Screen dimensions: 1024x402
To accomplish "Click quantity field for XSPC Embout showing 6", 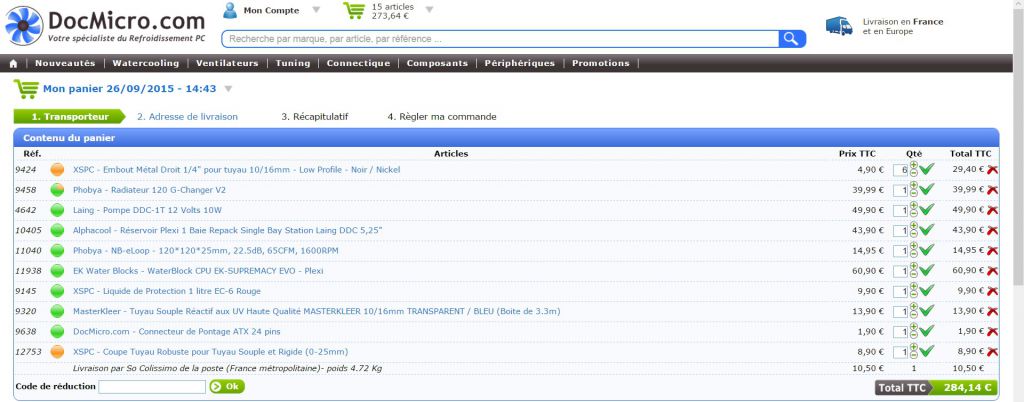I will tap(902, 170).
